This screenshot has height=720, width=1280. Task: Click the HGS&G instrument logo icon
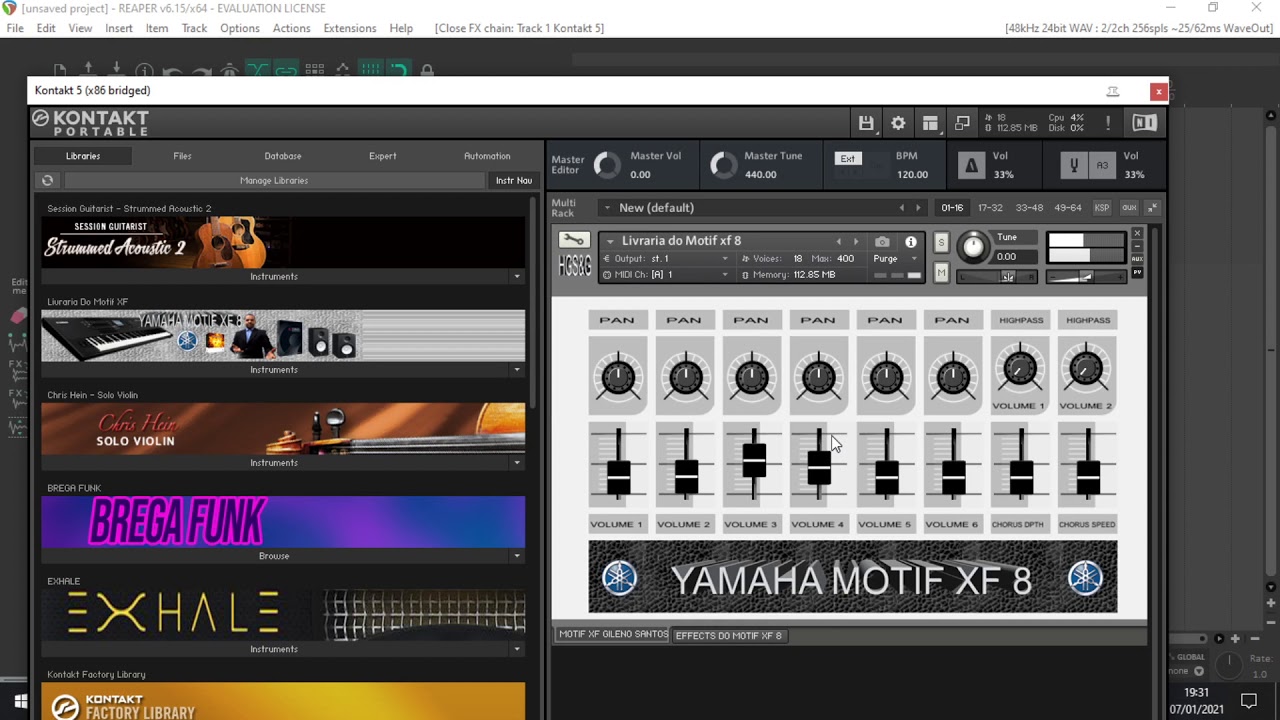574,267
